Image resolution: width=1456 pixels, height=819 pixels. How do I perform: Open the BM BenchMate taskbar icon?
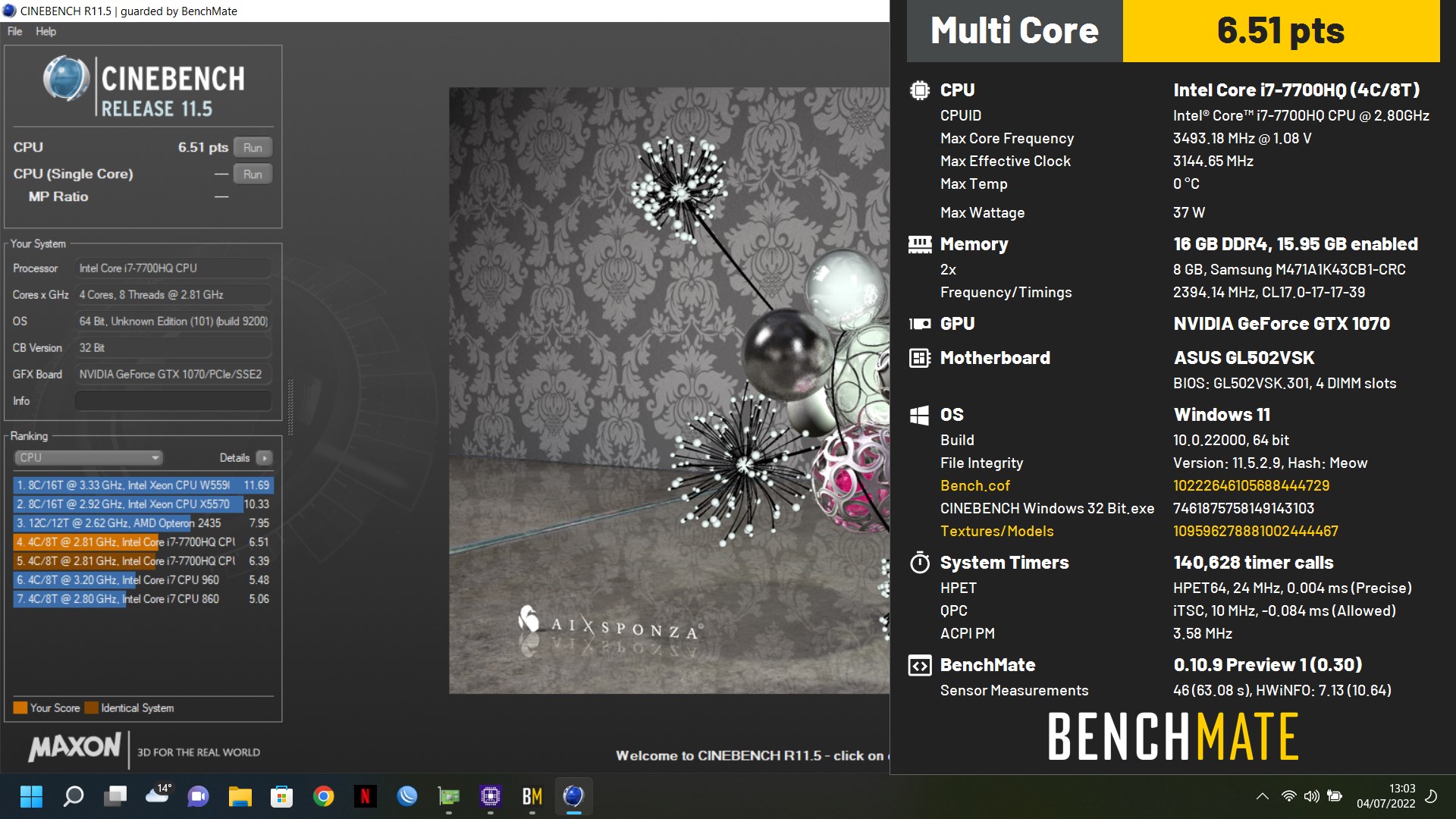[x=532, y=796]
